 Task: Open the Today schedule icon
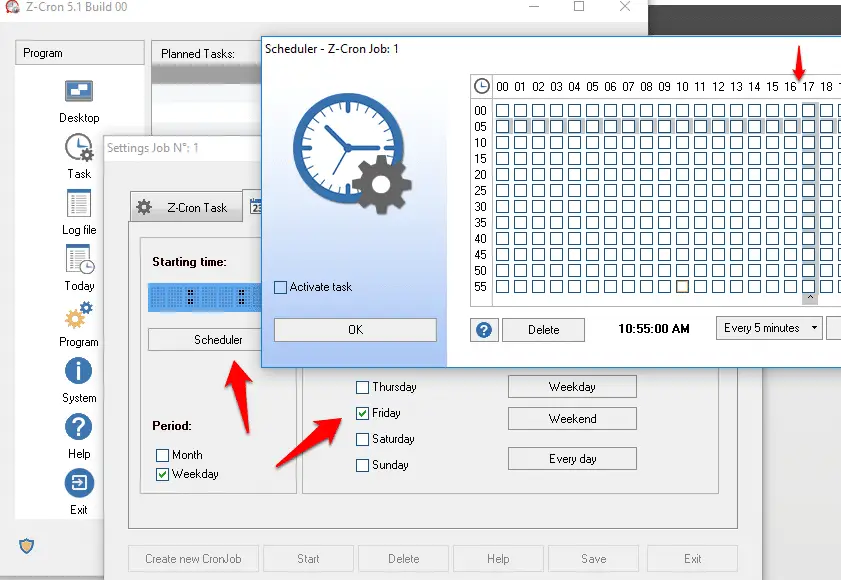coord(79,259)
